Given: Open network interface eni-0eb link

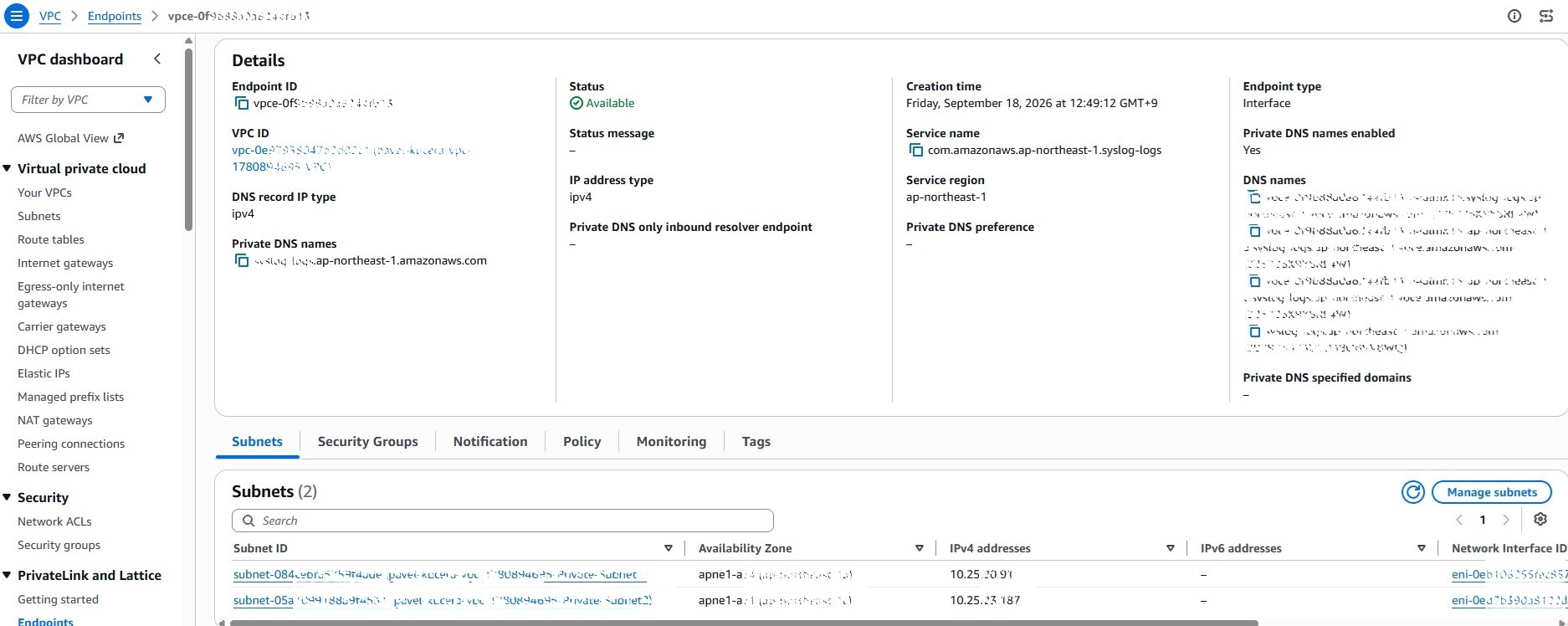Looking at the screenshot, I should click(1509, 575).
